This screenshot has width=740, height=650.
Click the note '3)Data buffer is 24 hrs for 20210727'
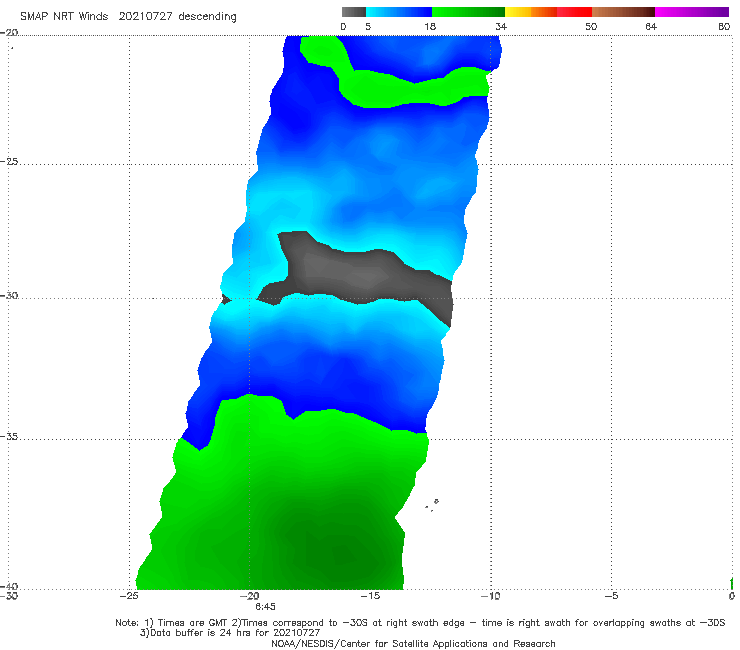click(x=229, y=633)
